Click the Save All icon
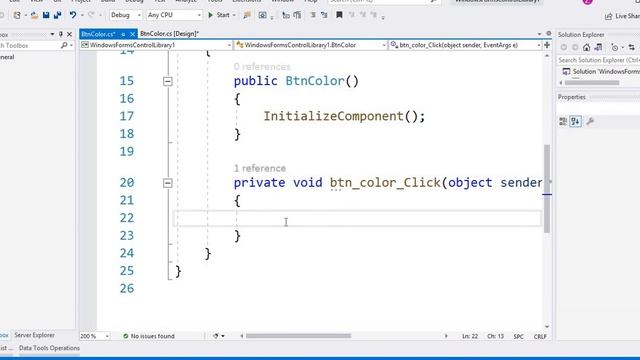 click(x=57, y=15)
